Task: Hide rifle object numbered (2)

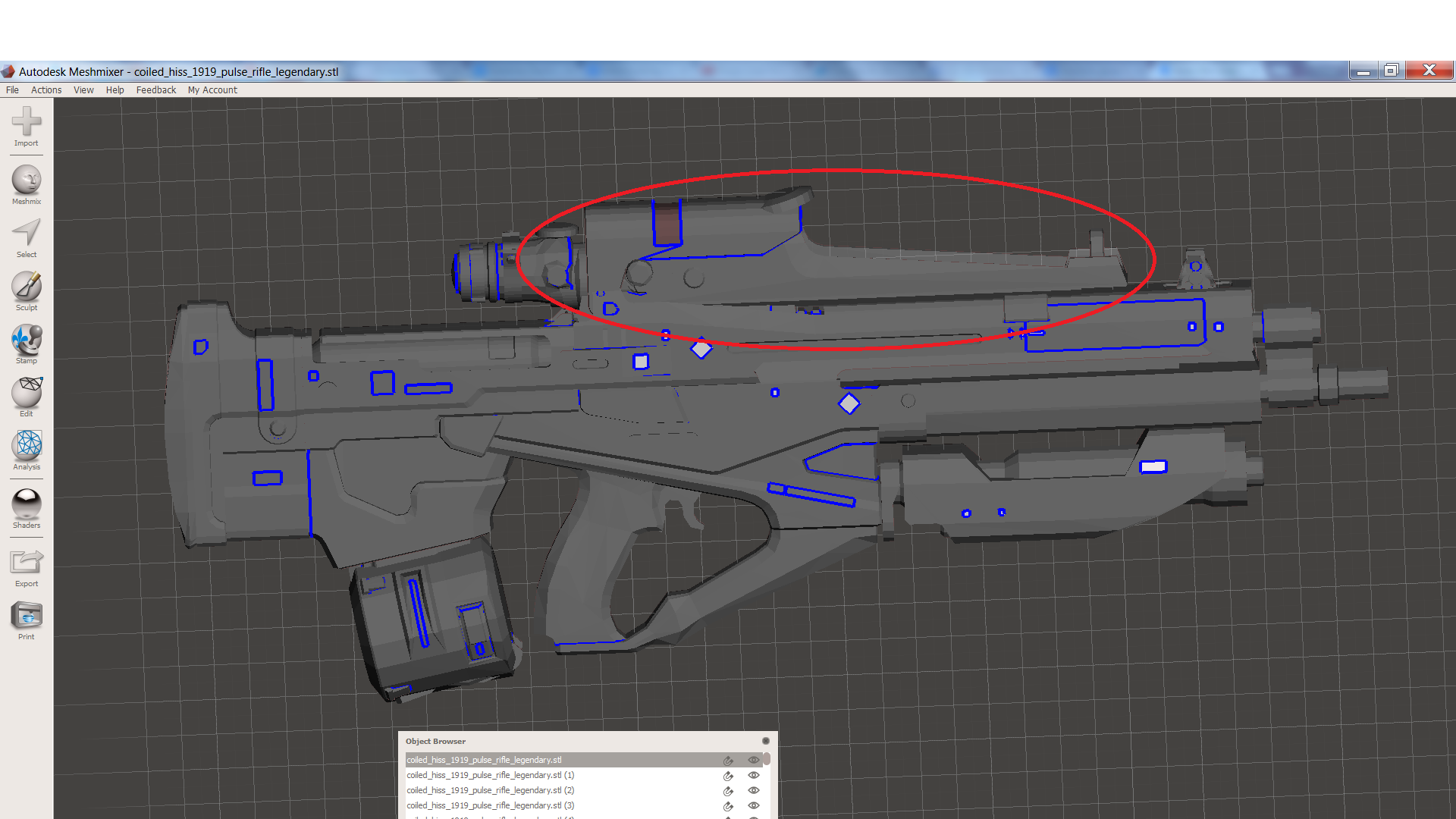Action: coord(754,790)
